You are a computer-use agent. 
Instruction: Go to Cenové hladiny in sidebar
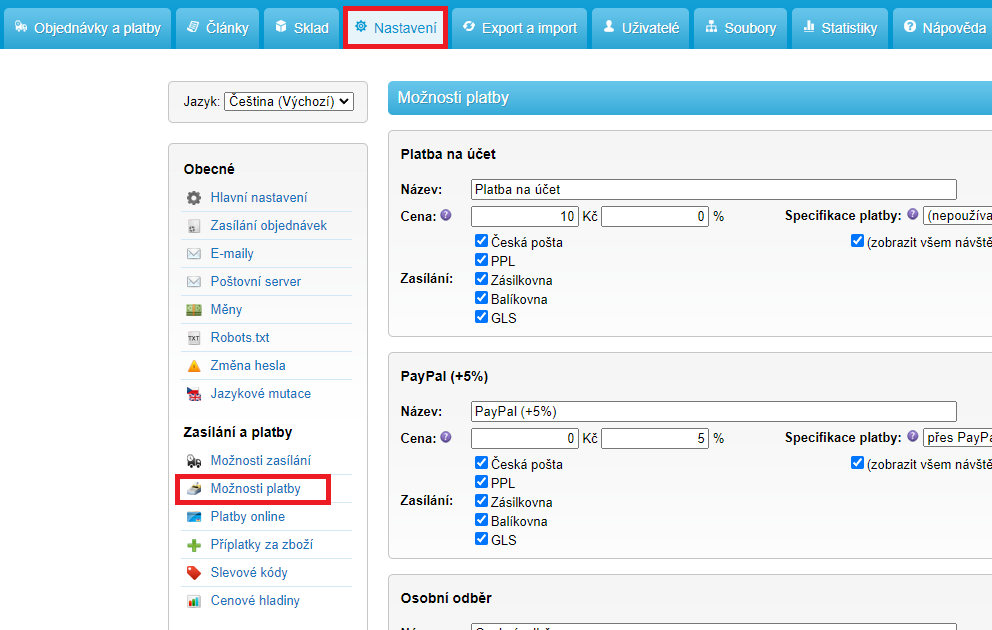[x=254, y=601]
